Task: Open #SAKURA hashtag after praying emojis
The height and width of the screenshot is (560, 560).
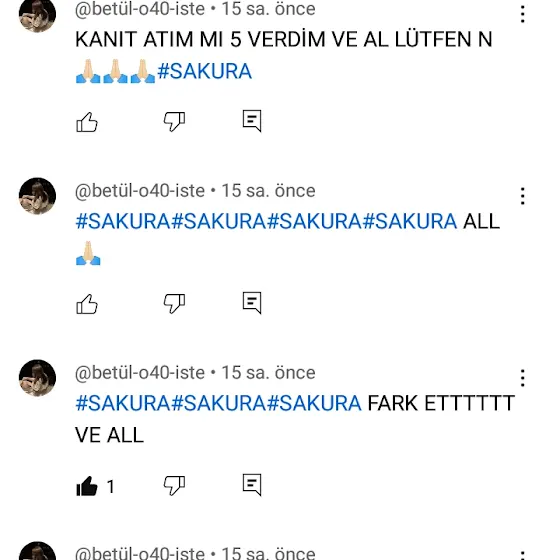Action: pyautogui.click(x=205, y=71)
